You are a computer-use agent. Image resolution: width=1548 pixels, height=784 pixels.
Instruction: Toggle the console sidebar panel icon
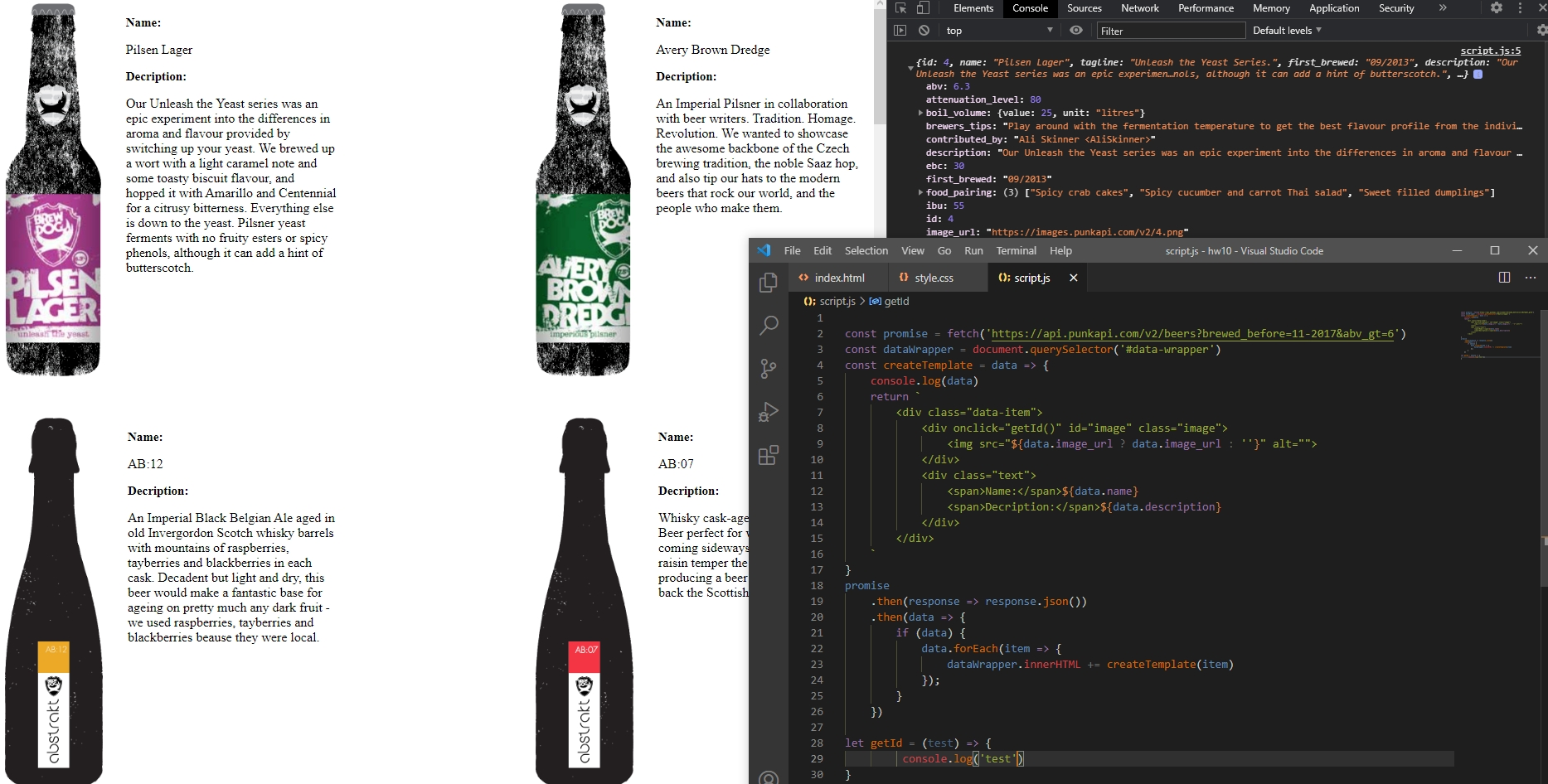coord(900,31)
